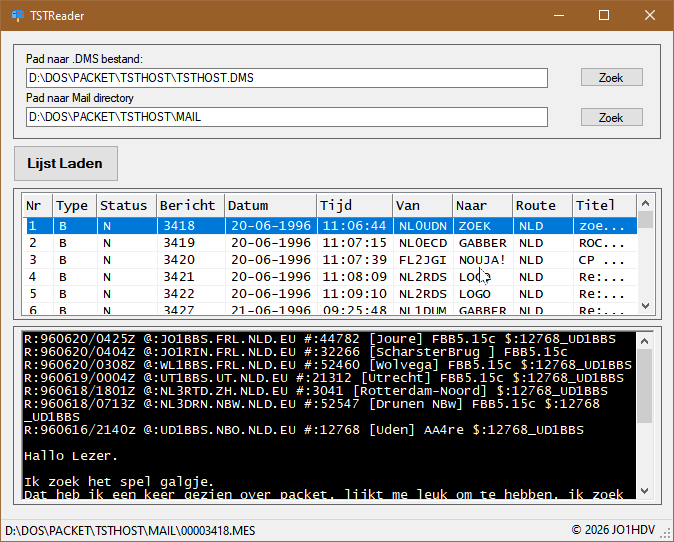Click the Tijd column header

353,205
